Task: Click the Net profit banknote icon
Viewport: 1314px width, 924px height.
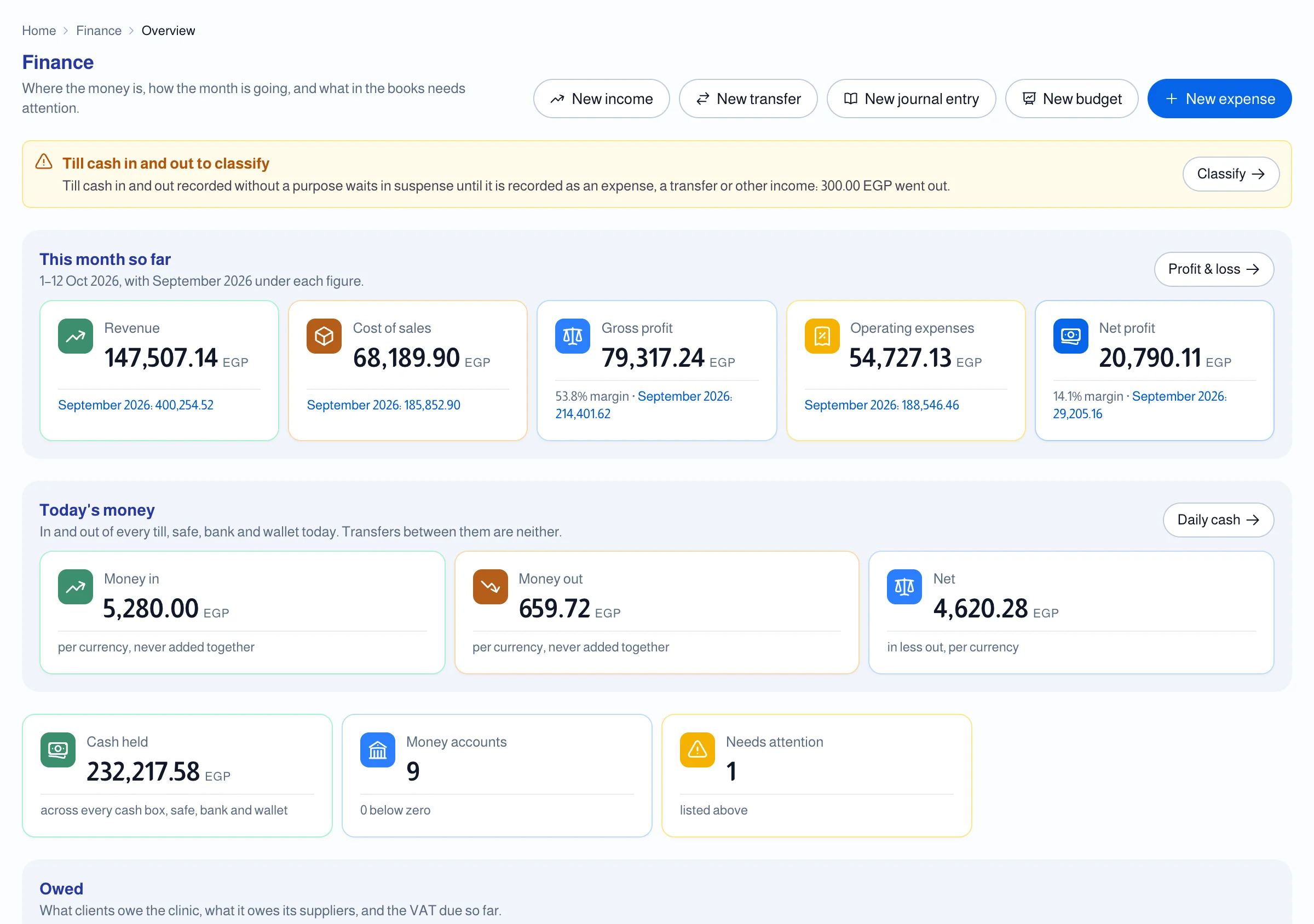Action: [1070, 337]
